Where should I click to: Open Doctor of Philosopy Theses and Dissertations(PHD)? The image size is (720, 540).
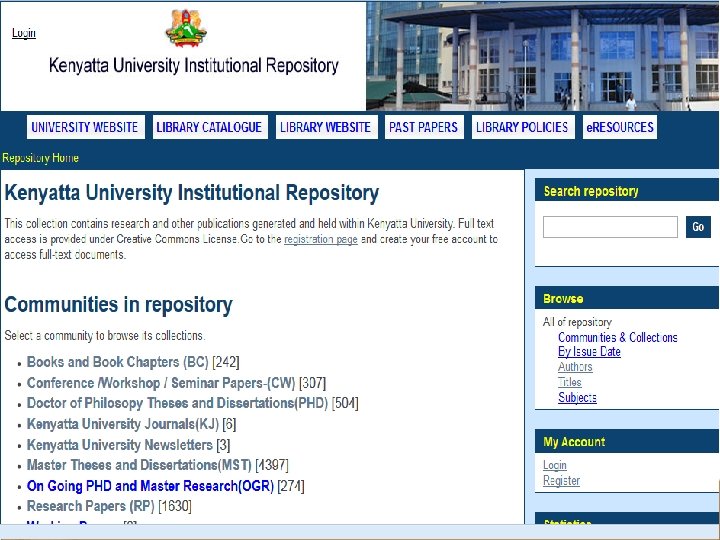click(x=177, y=403)
